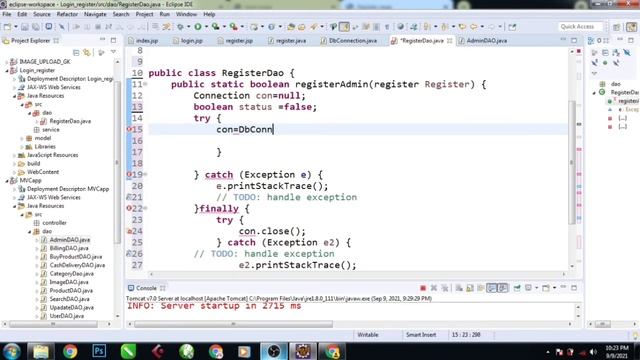Open Google Chrome from the taskbar
The width and height of the screenshot is (640, 360).
pos(70,351)
